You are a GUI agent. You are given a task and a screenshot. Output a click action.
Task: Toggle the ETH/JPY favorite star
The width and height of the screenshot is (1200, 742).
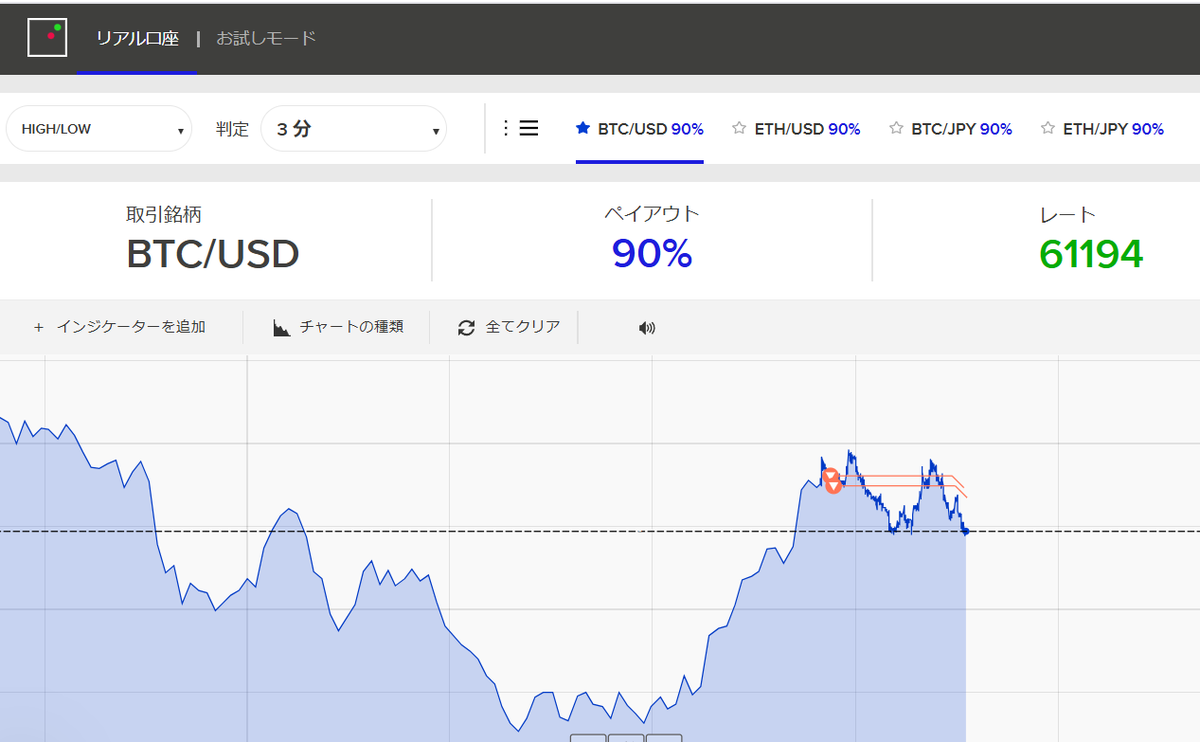pos(1048,128)
